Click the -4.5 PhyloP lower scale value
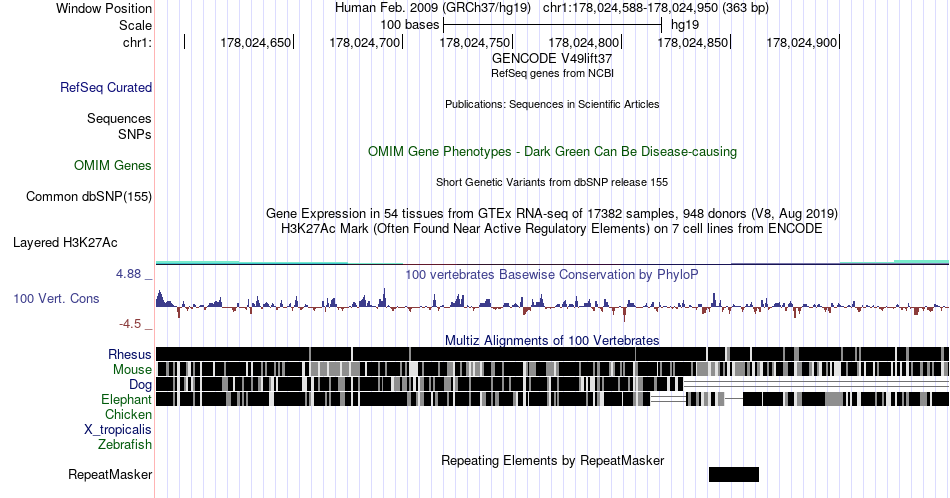 coord(130,324)
